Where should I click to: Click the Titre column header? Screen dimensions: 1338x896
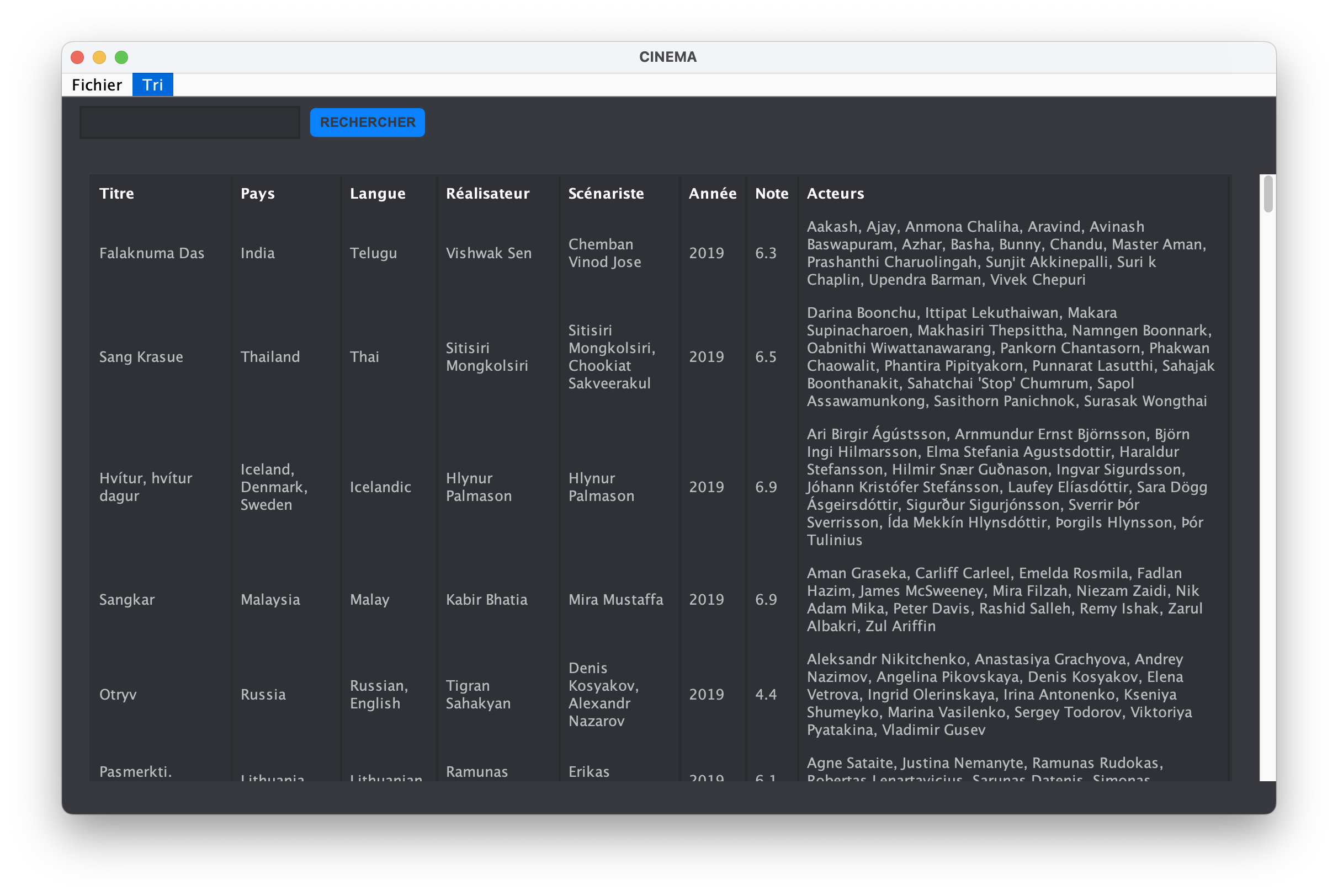[x=116, y=194]
